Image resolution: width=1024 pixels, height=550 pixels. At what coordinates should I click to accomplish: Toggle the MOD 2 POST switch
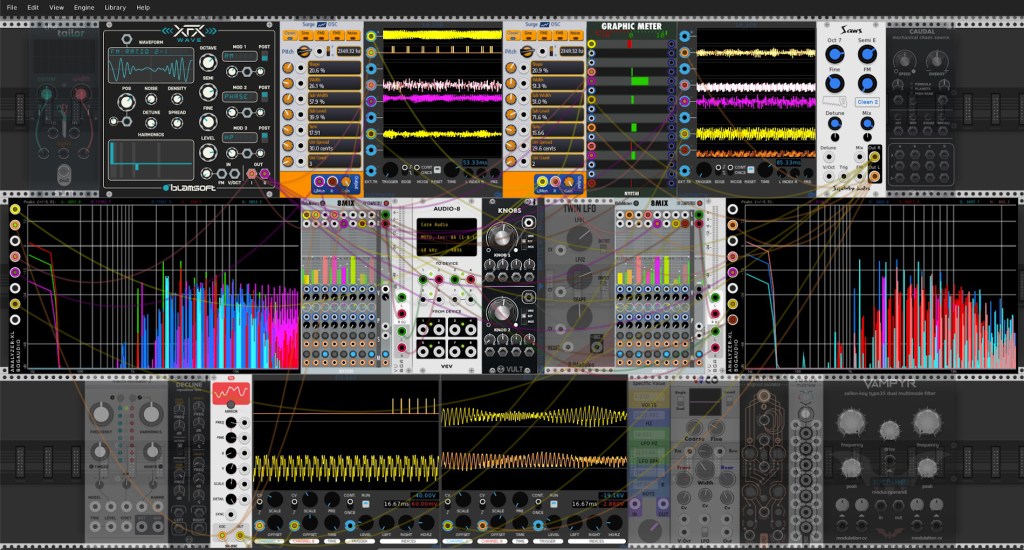264,97
